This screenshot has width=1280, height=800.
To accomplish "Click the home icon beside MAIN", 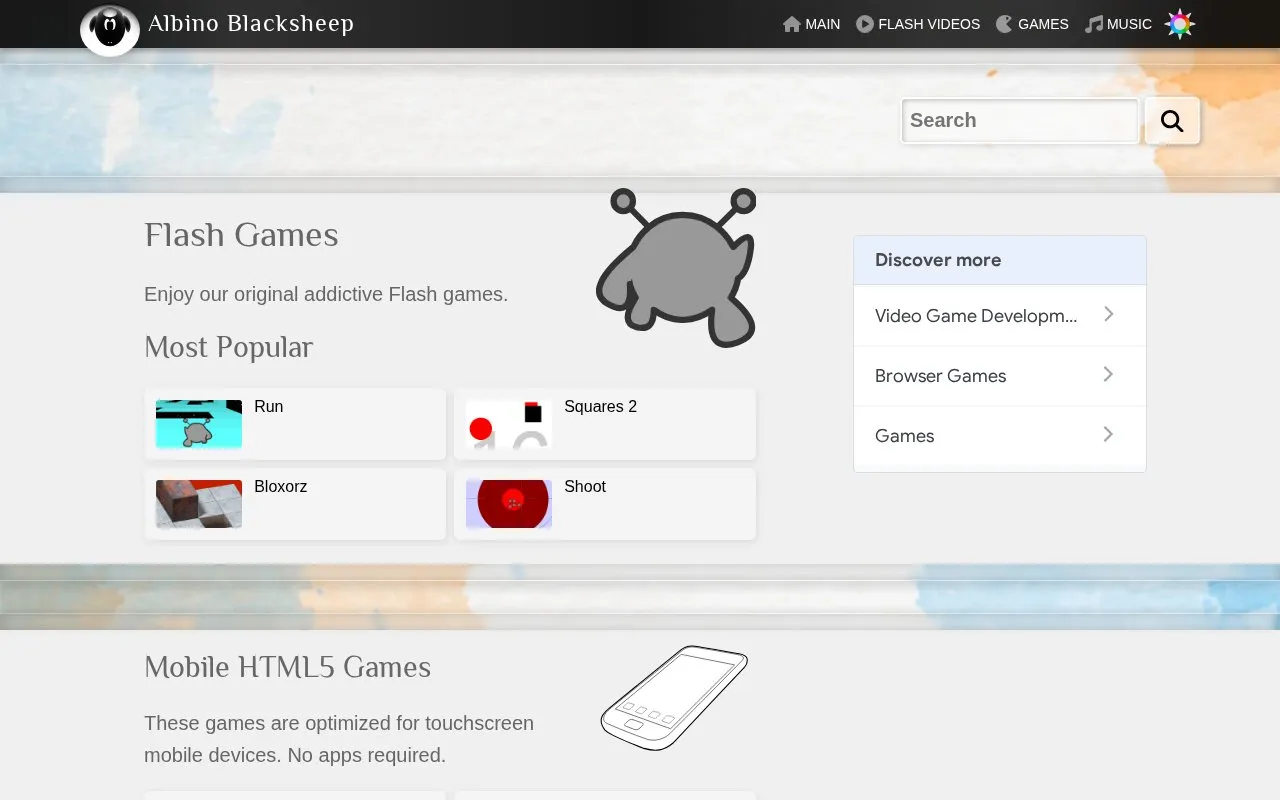I will (792, 24).
